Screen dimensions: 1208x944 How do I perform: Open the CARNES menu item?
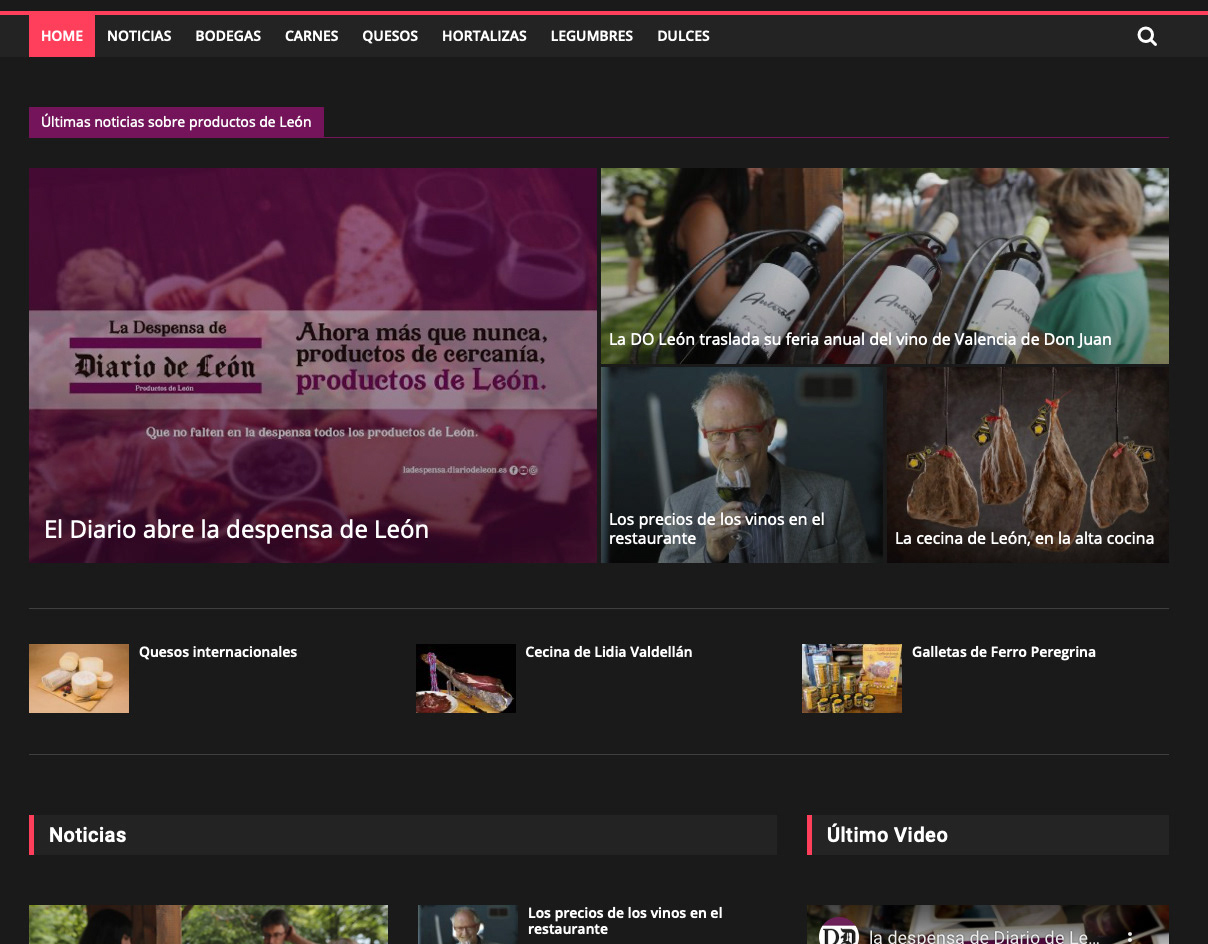pyautogui.click(x=312, y=36)
